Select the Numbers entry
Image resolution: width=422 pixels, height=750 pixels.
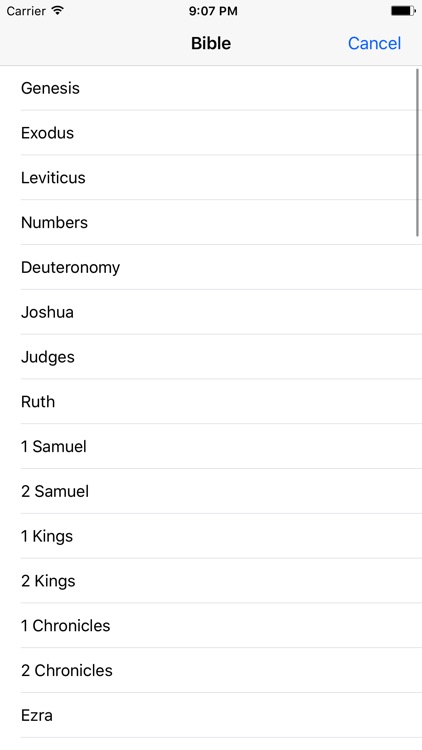pyautogui.click(x=211, y=222)
